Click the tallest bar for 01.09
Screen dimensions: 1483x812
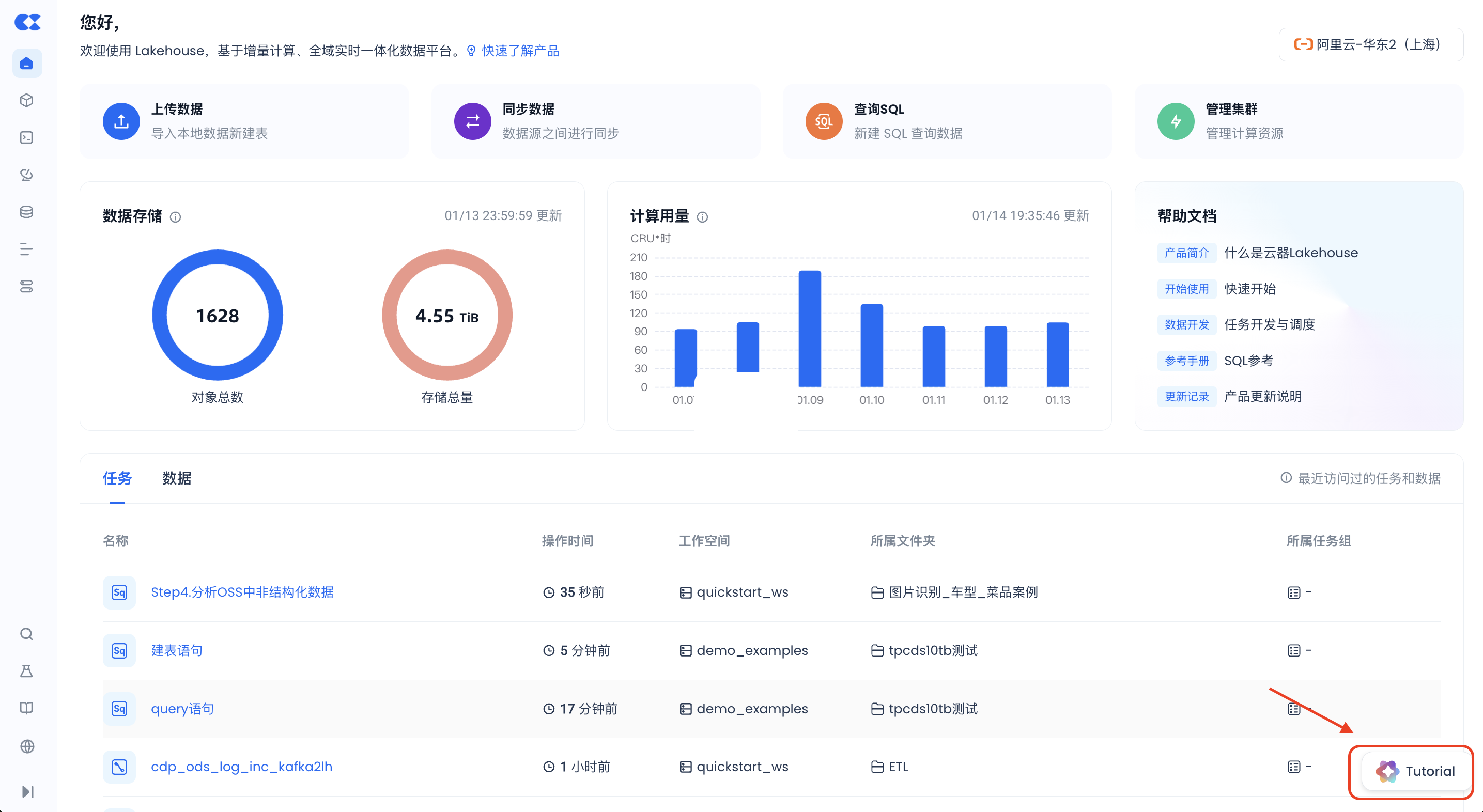(x=809, y=328)
